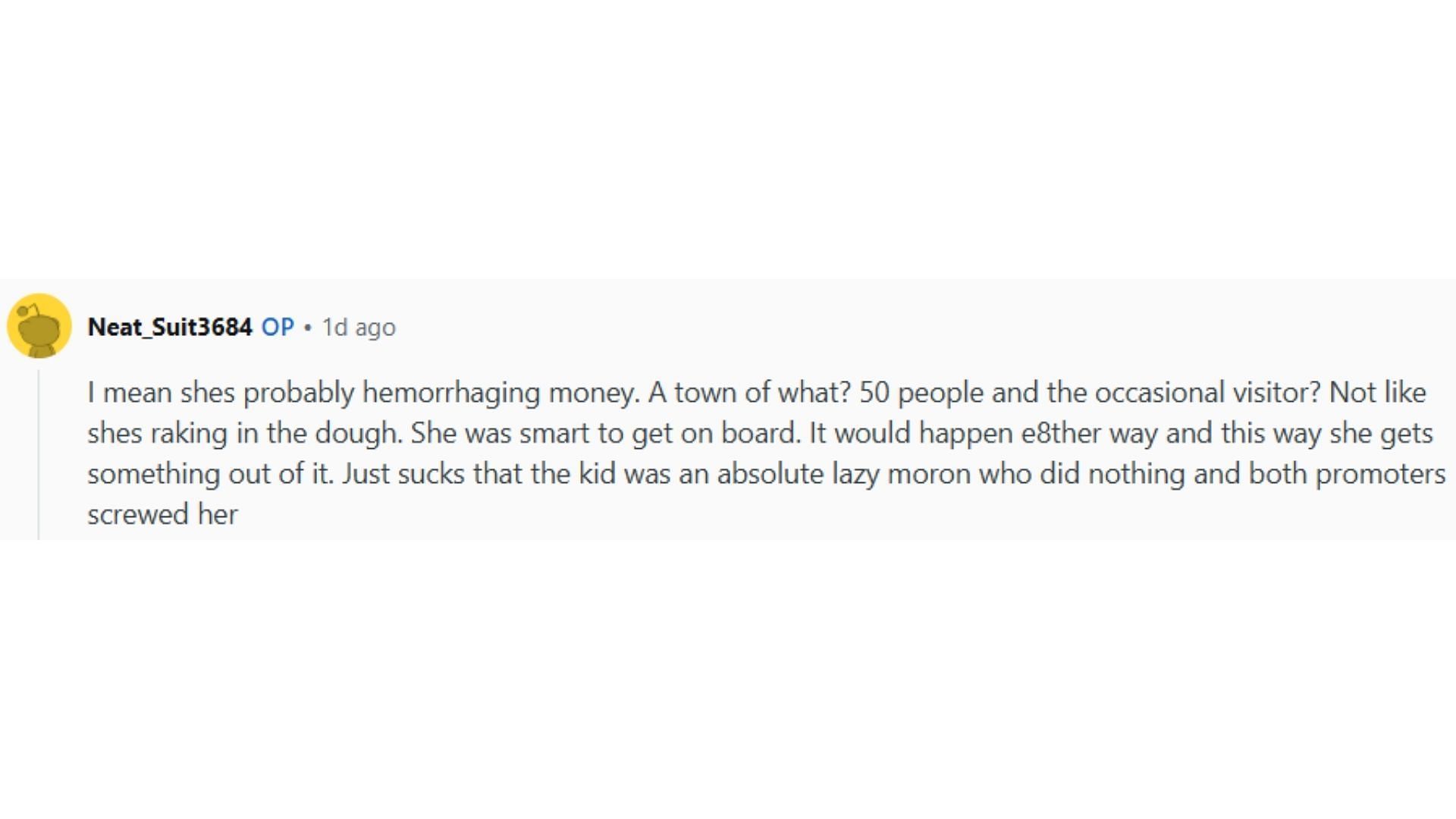
Task: Visit the Neat_Suit3684 user profile link
Action: 170,327
